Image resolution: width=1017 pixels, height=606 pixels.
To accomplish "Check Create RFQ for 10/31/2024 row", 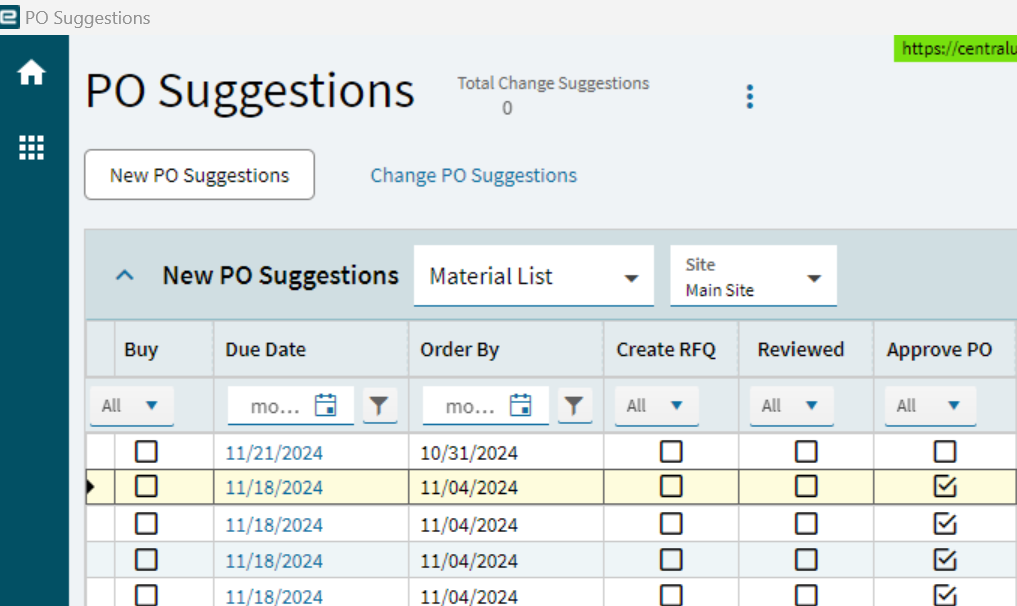I will click(671, 452).
